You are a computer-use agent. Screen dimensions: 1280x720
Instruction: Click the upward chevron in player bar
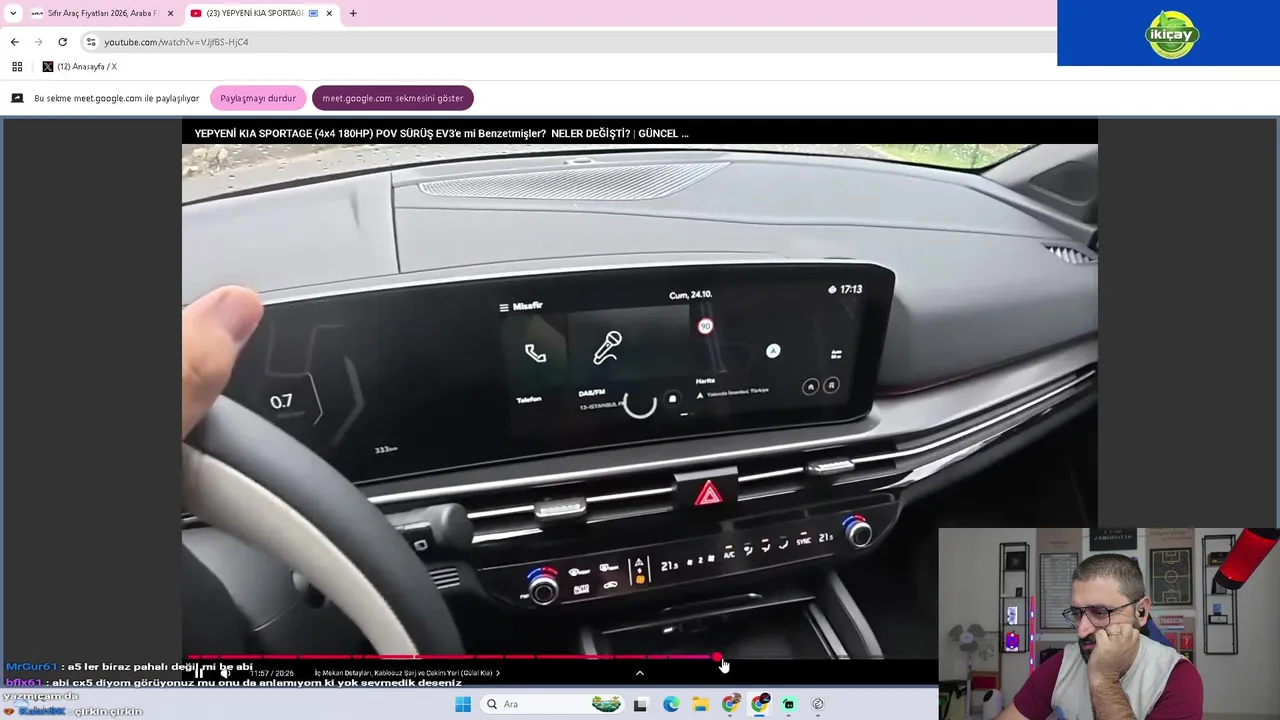pyautogui.click(x=640, y=673)
